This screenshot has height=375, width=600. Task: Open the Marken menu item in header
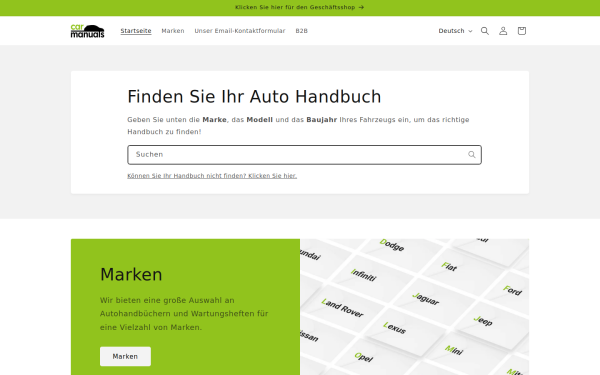point(173,31)
